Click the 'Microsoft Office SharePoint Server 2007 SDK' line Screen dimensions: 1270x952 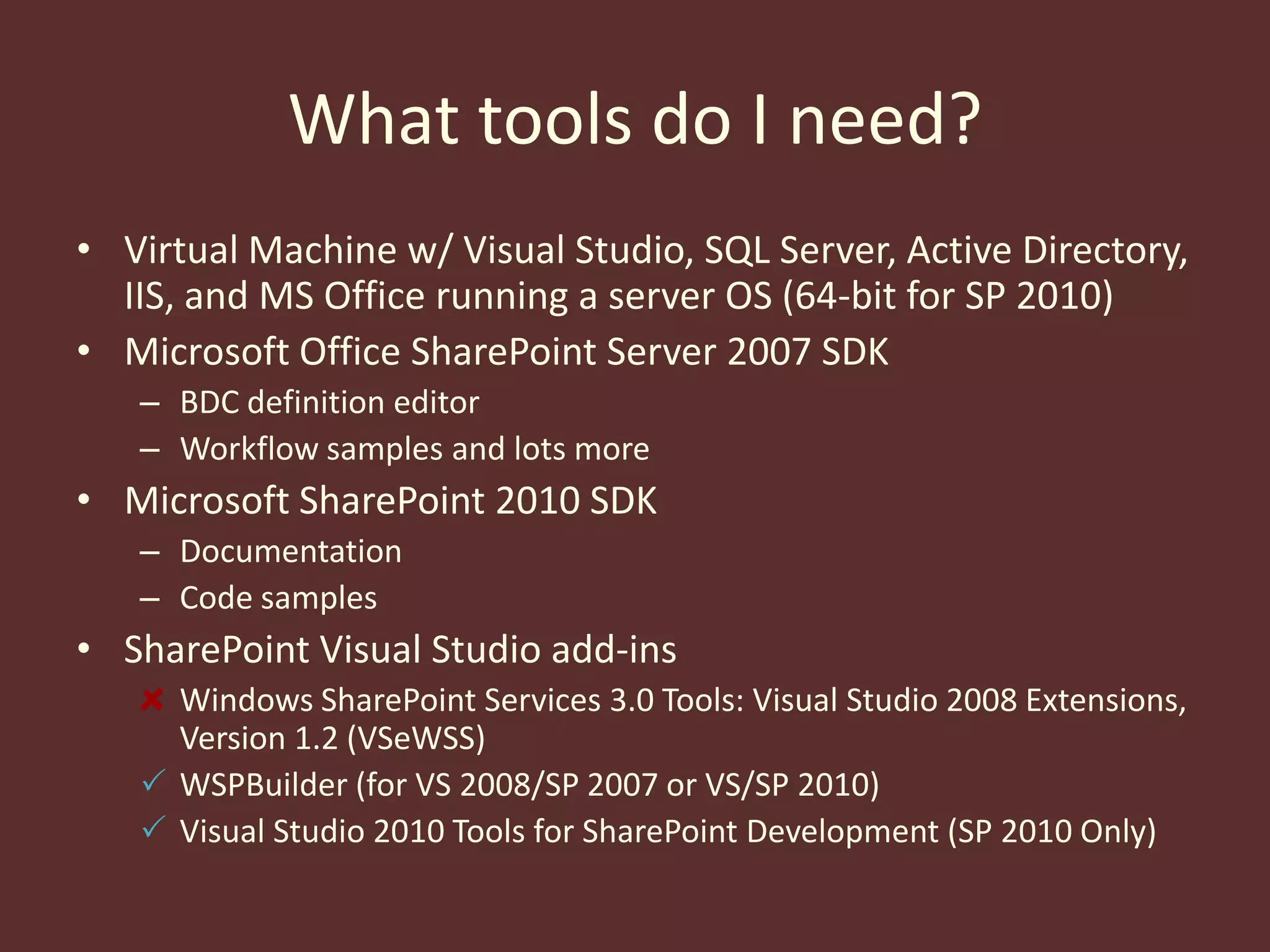(x=506, y=351)
